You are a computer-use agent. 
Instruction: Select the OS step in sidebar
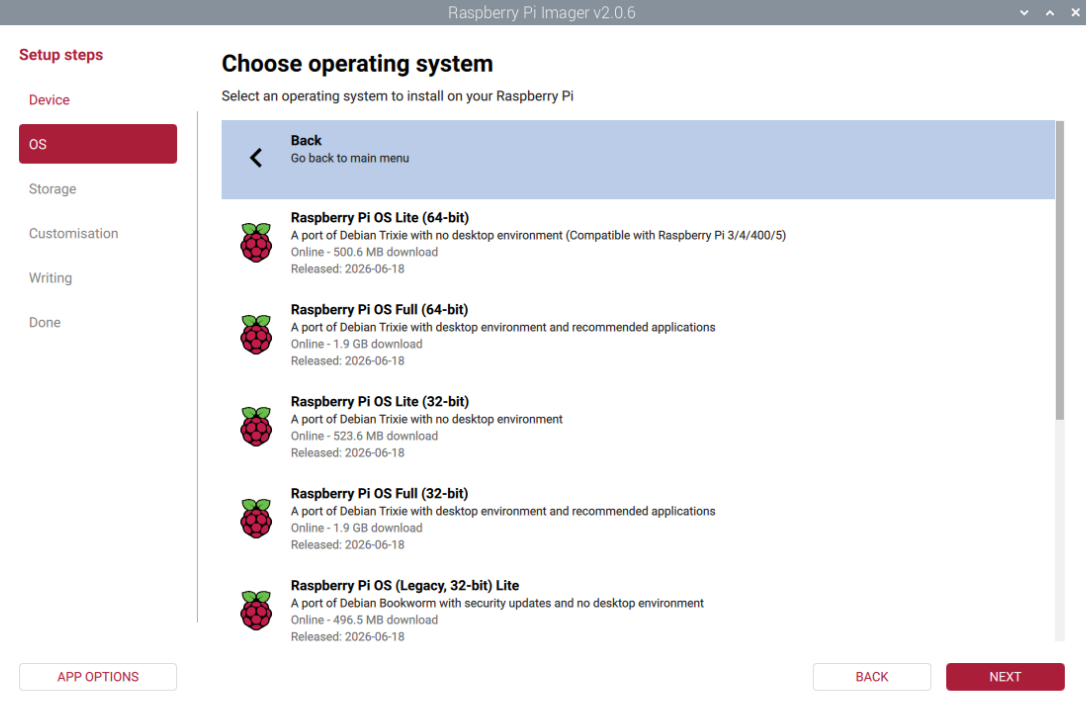pos(98,144)
